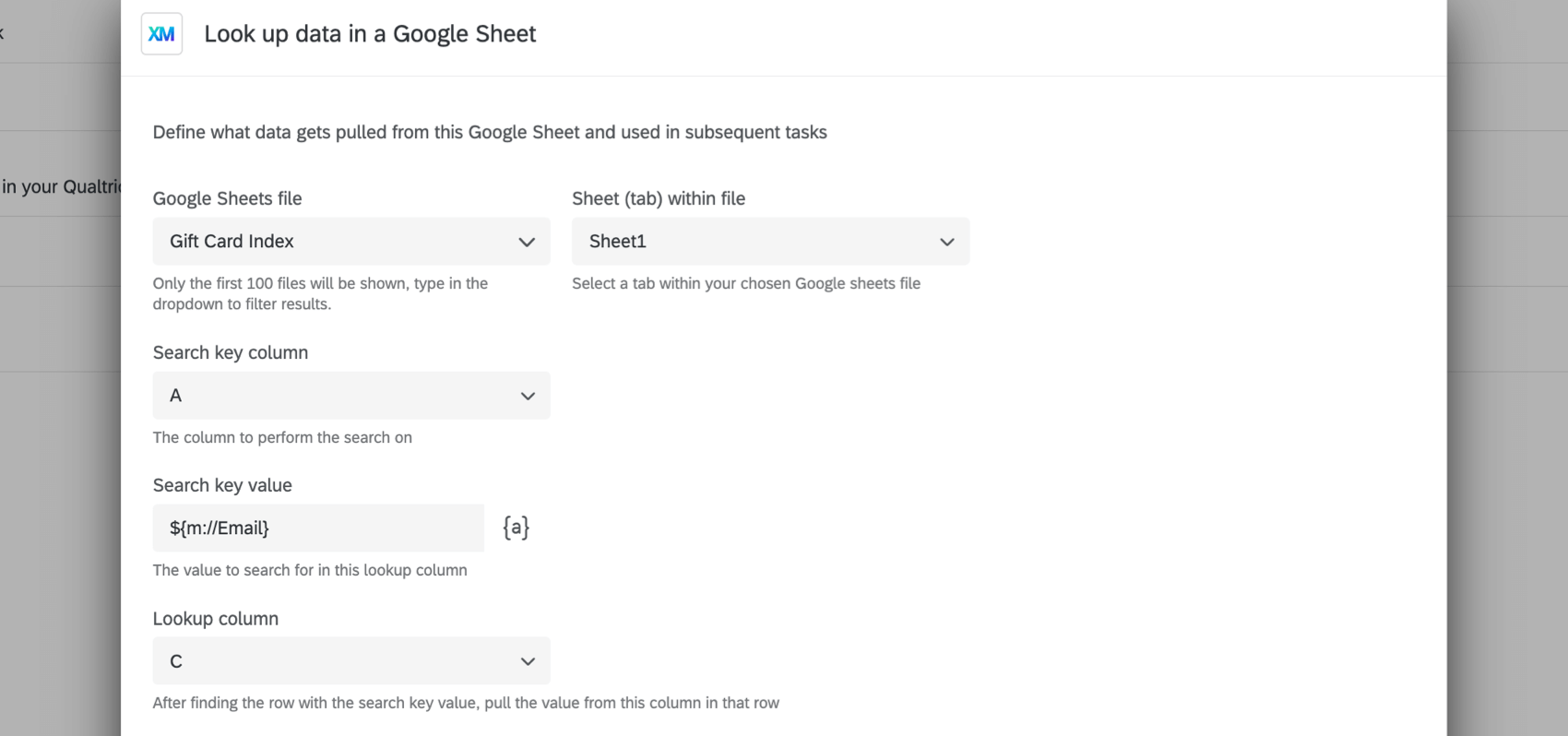Click the 'Lookup column' label
Screen dimensions: 1568x736
tap(215, 619)
